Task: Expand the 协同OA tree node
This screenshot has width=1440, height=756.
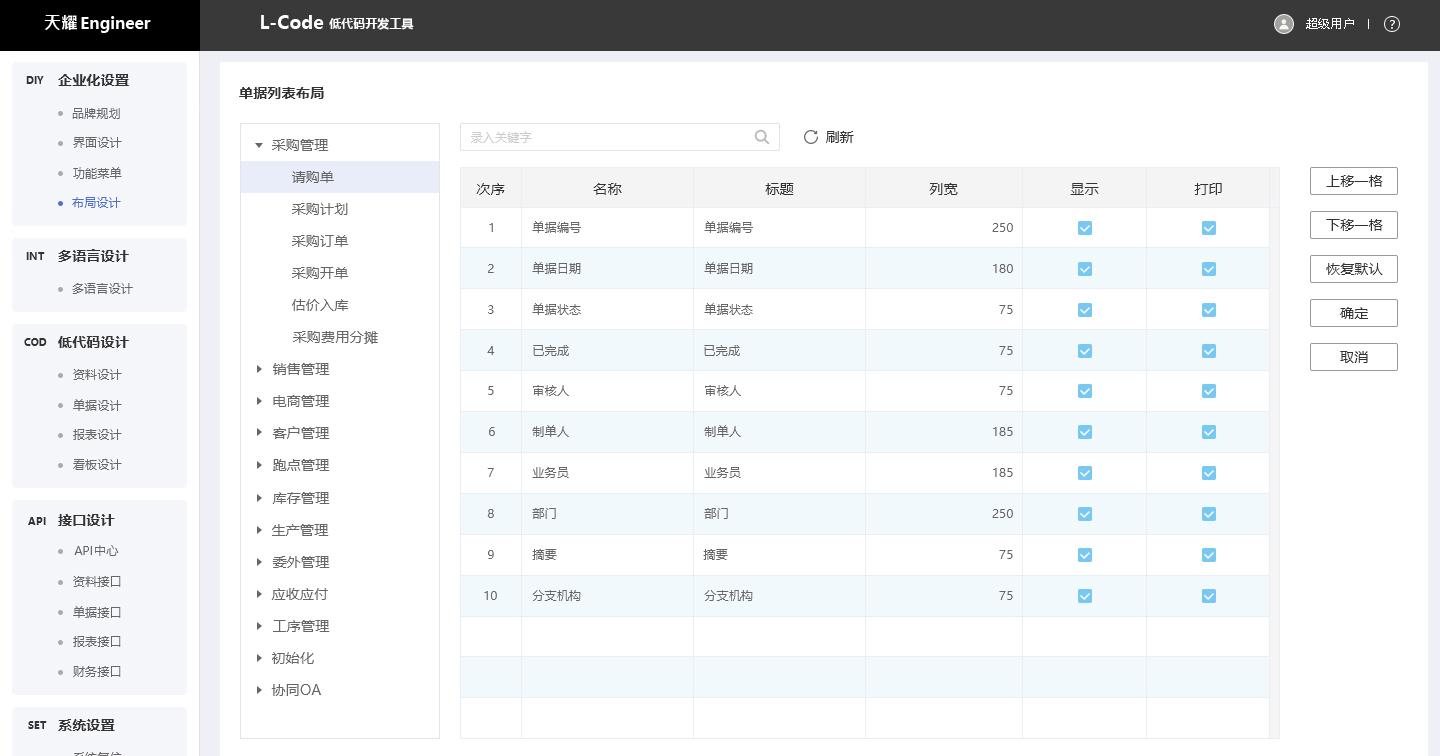Action: point(259,690)
